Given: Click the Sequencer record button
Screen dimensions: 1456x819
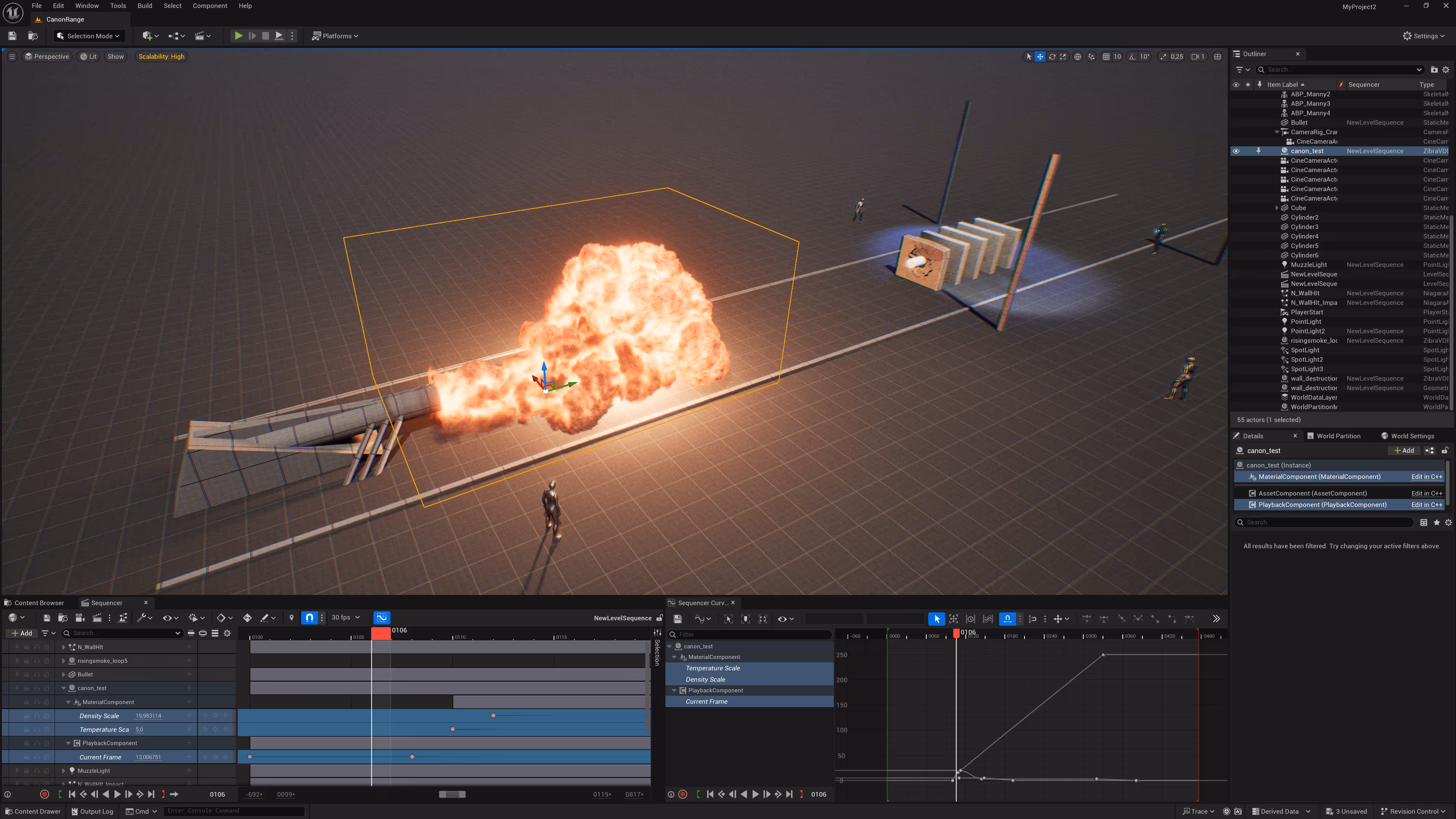Looking at the screenshot, I should [45, 794].
